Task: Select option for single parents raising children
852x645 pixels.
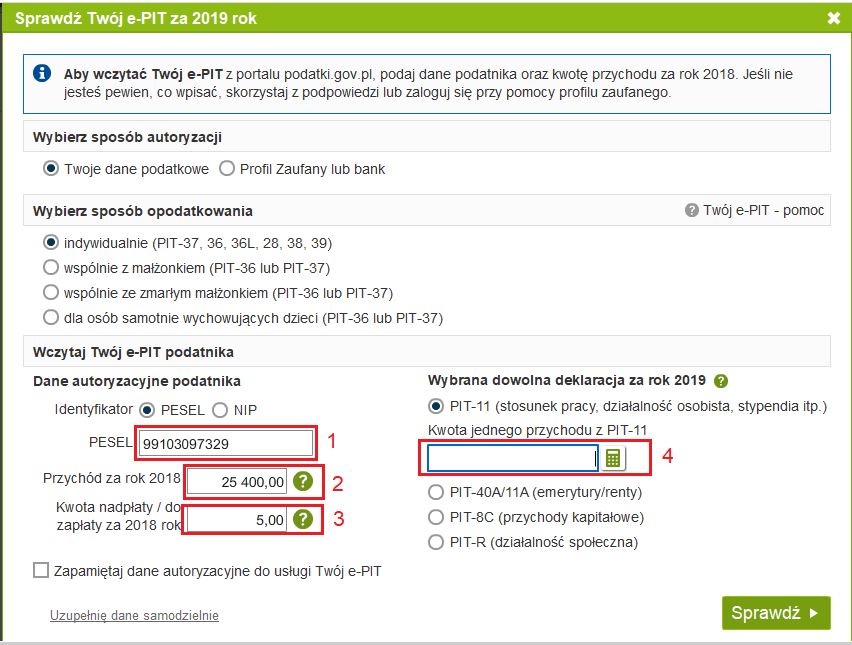Action: (x=51, y=318)
